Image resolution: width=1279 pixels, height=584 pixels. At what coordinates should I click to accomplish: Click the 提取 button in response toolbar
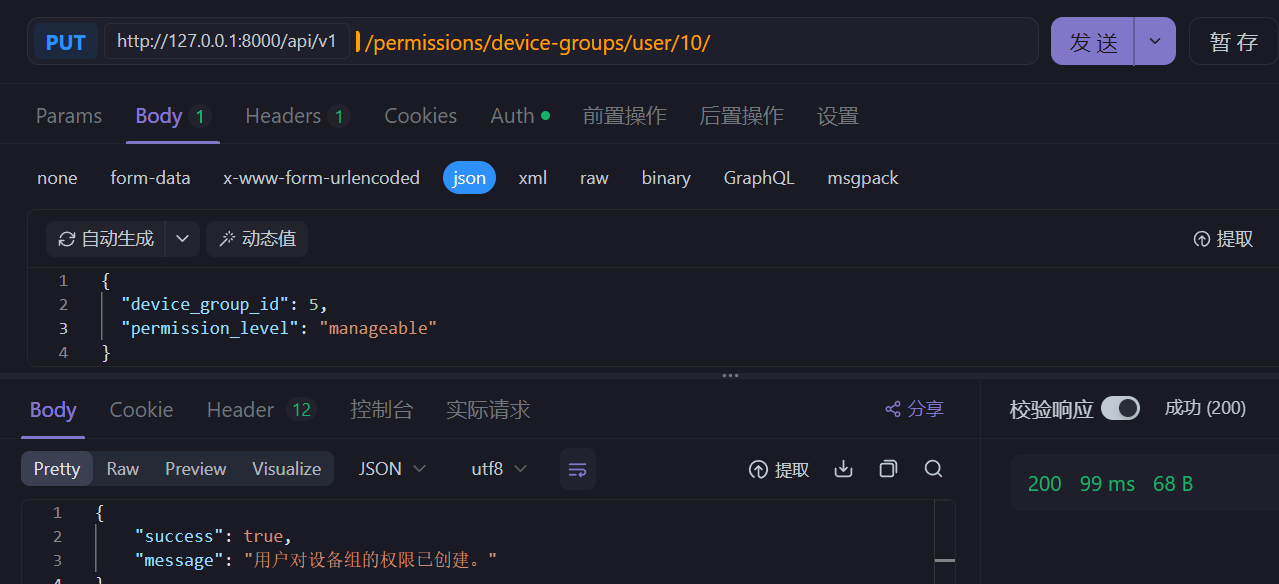click(779, 469)
